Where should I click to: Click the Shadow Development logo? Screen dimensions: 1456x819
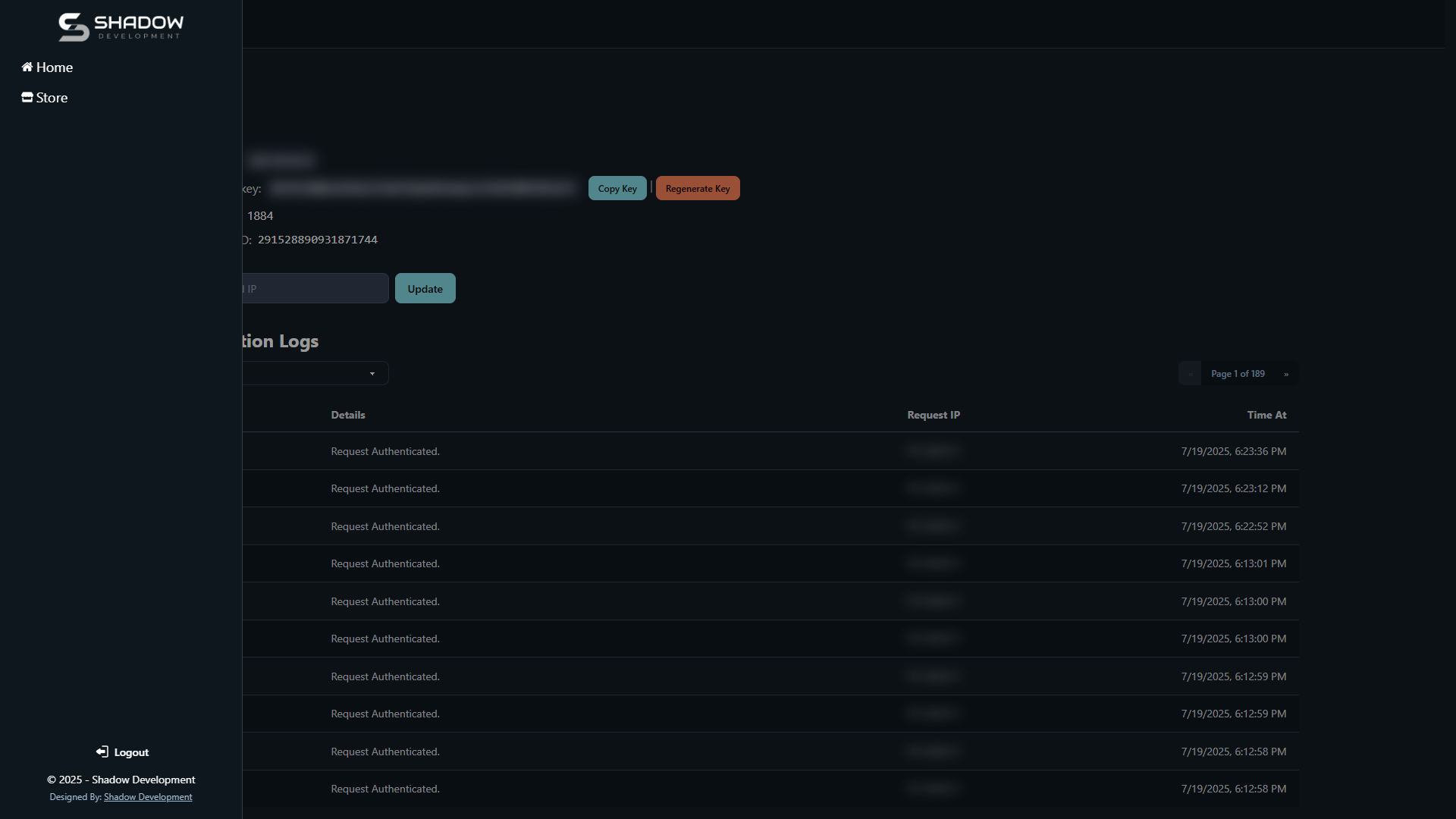pyautogui.click(x=121, y=27)
